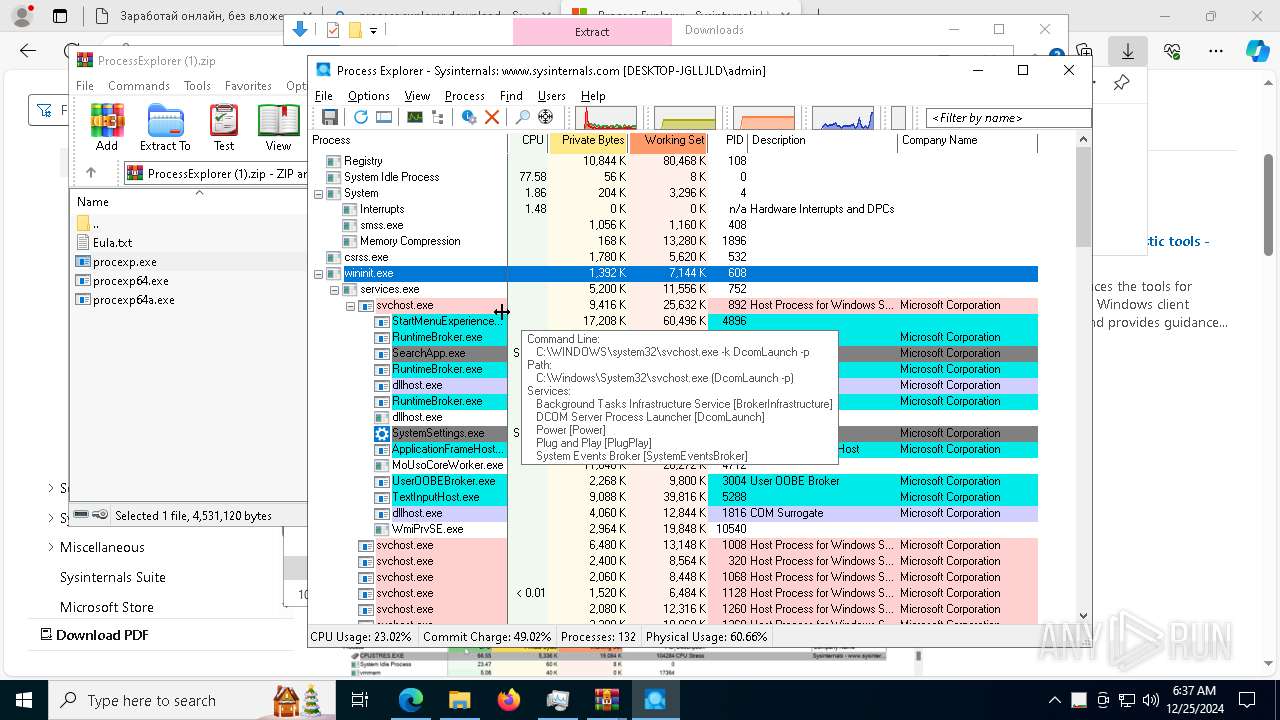Open System Information via green graph icon
The height and width of the screenshot is (720, 1280).
click(414, 117)
